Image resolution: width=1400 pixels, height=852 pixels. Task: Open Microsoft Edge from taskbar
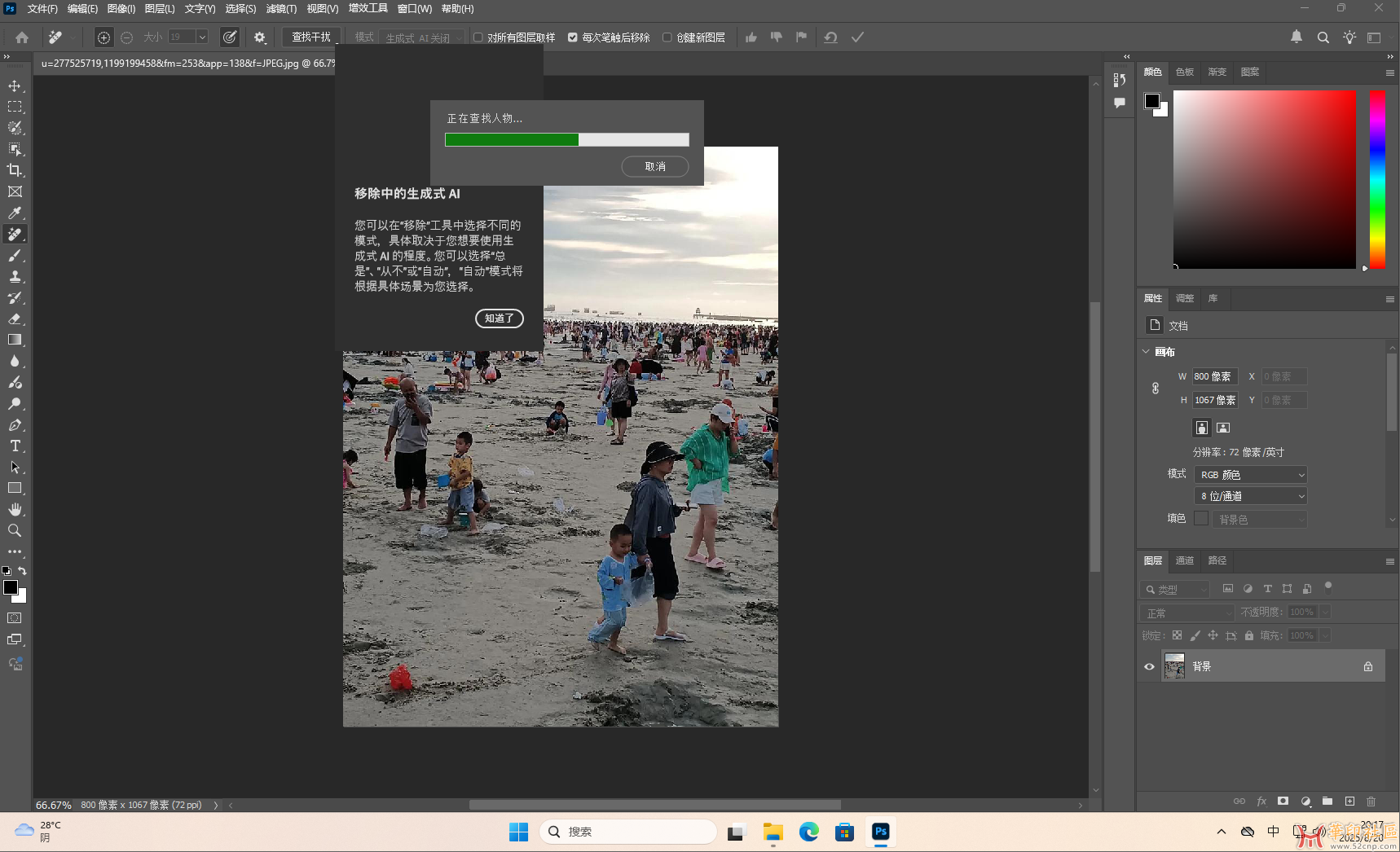tap(808, 832)
